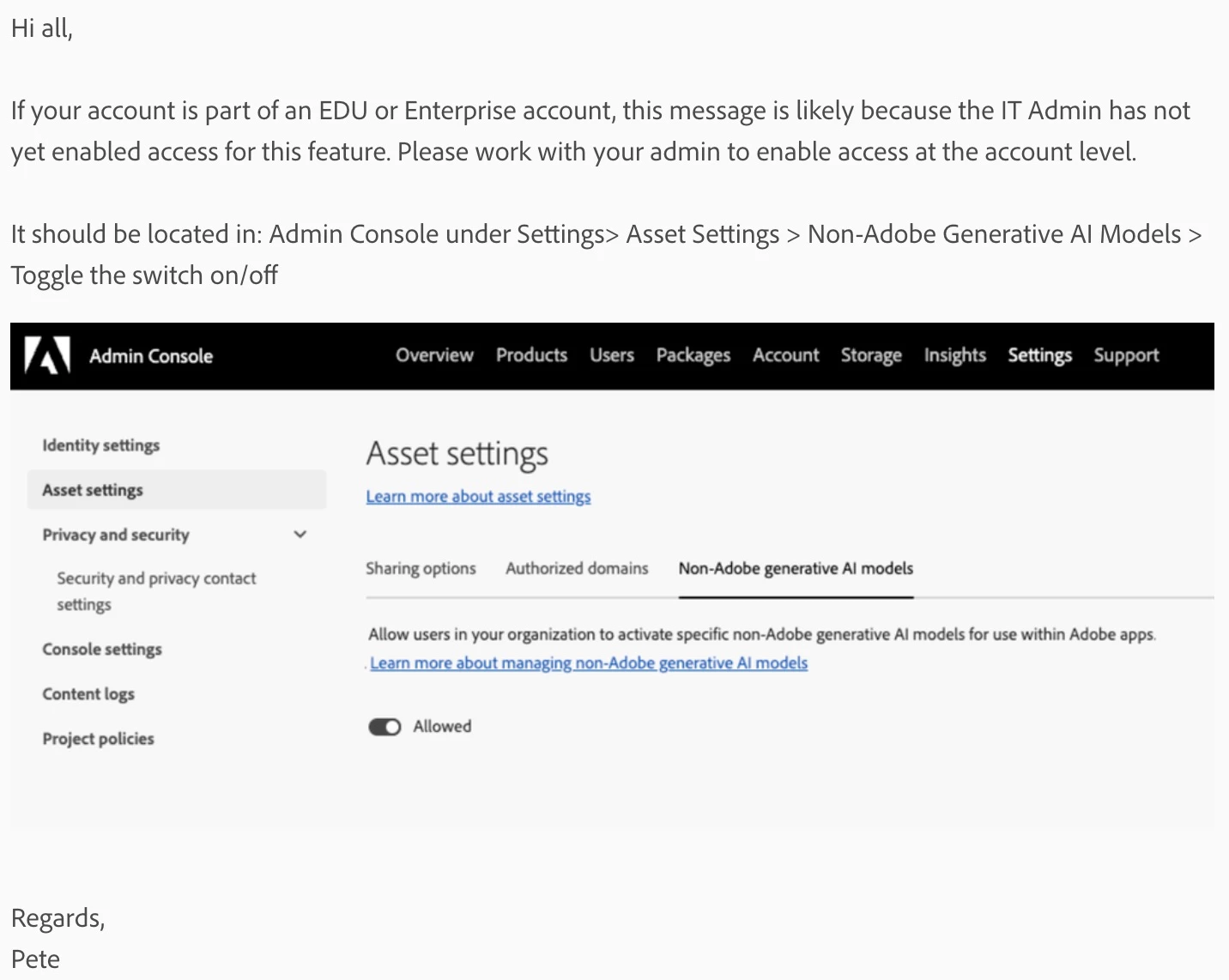
Task: Click the Adobe logo icon
Action: tap(47, 355)
